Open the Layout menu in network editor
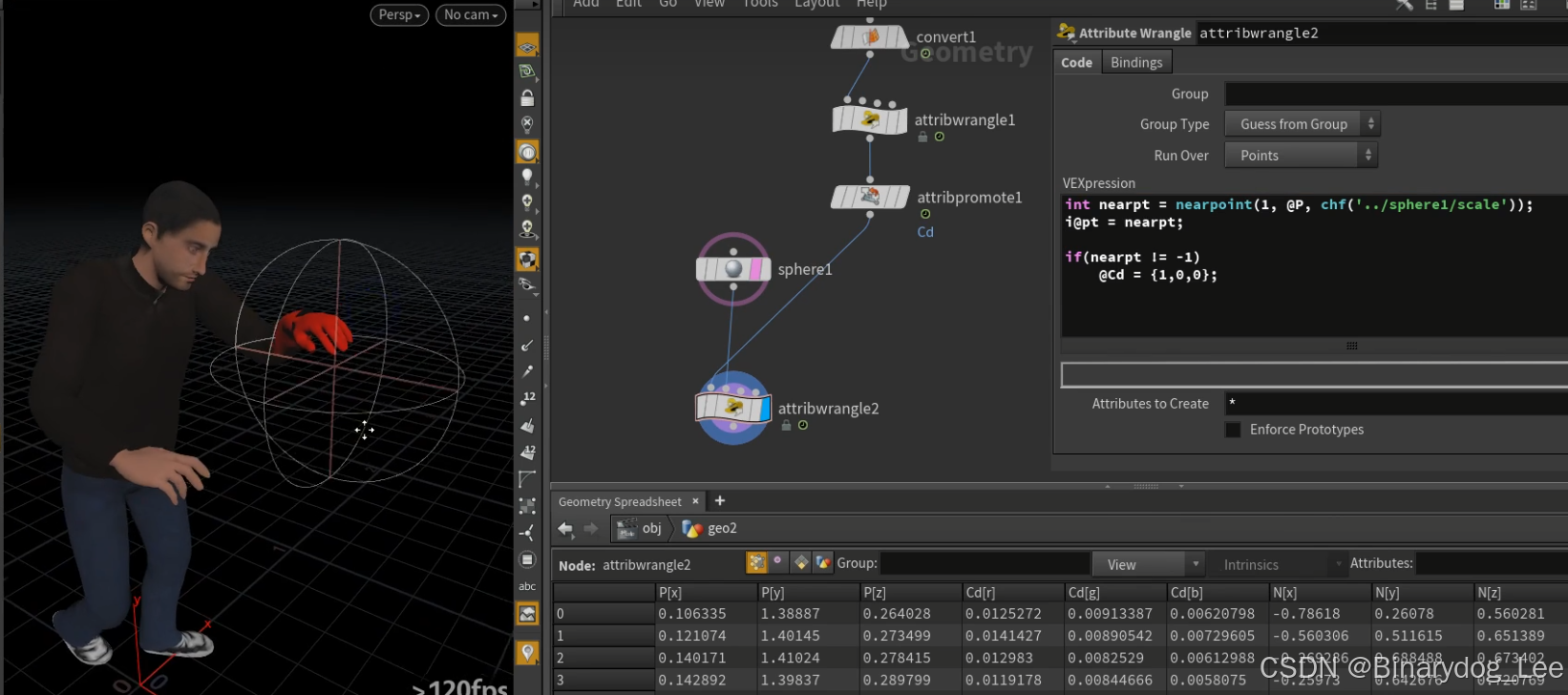 (816, 4)
